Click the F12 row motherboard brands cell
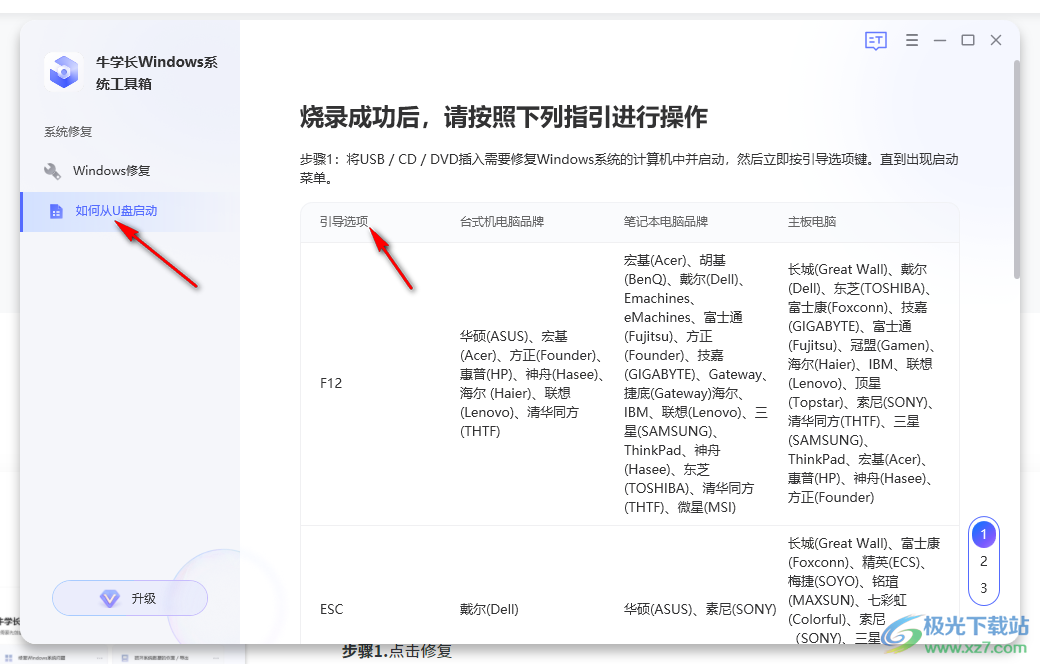 [x=862, y=383]
